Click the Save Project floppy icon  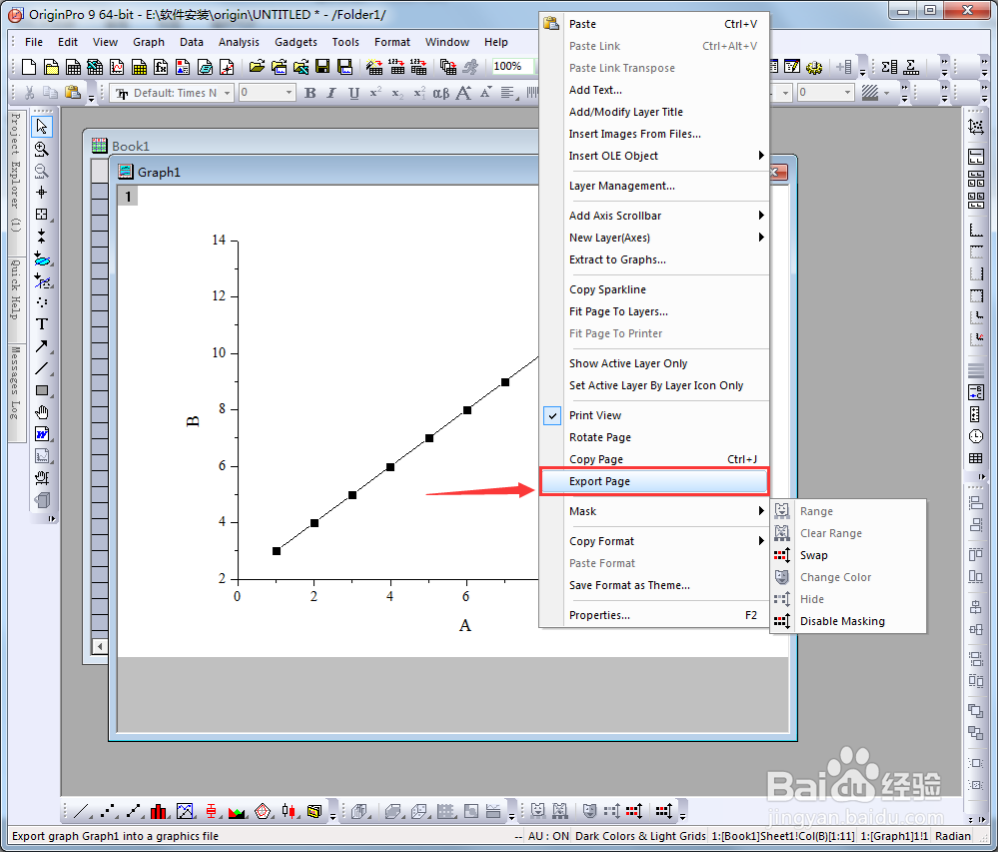tap(323, 66)
